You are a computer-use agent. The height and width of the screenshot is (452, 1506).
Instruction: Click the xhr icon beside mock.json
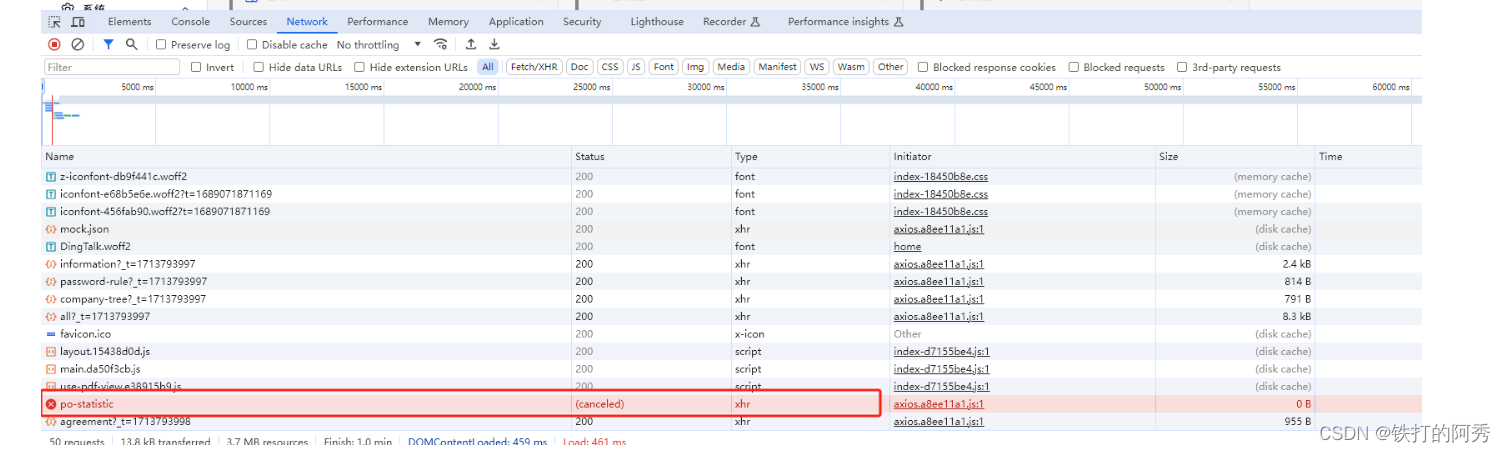pos(51,229)
